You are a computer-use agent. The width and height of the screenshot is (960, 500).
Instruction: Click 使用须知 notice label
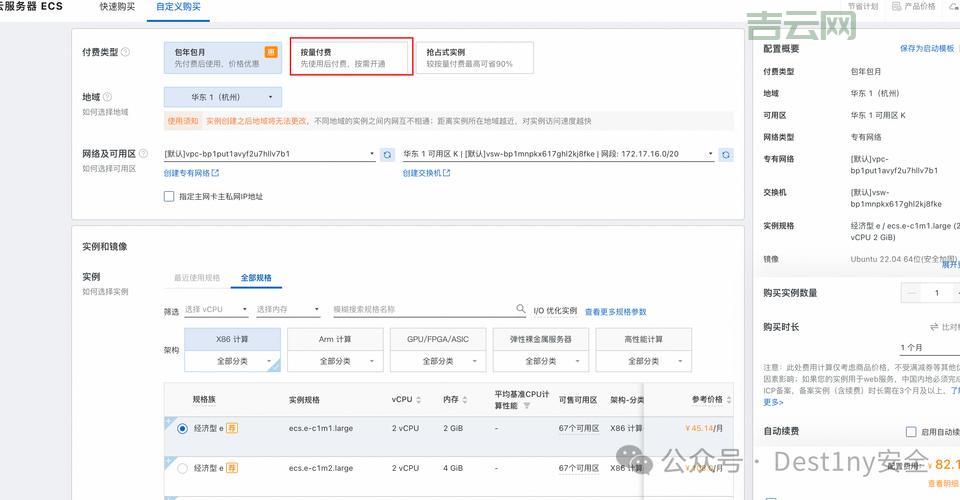click(x=183, y=121)
